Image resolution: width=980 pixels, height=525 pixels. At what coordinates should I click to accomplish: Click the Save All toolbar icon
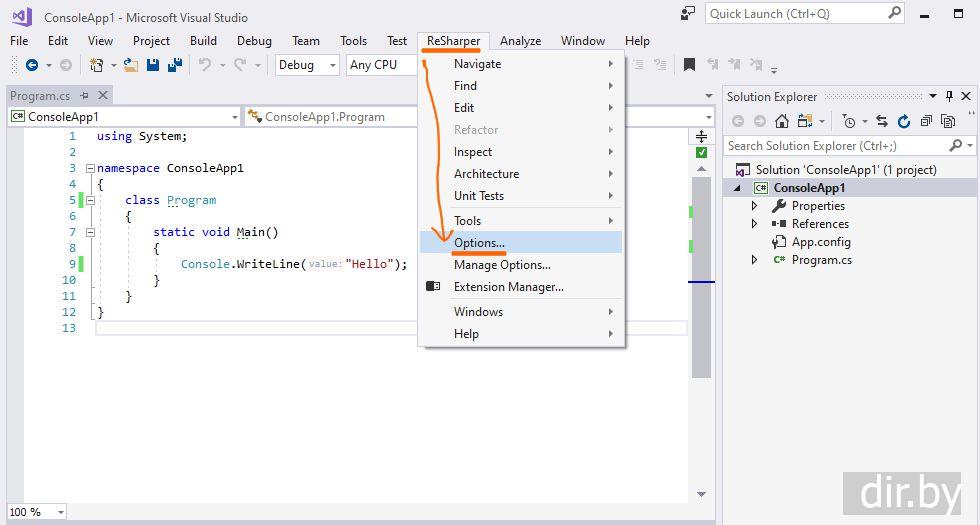click(174, 65)
